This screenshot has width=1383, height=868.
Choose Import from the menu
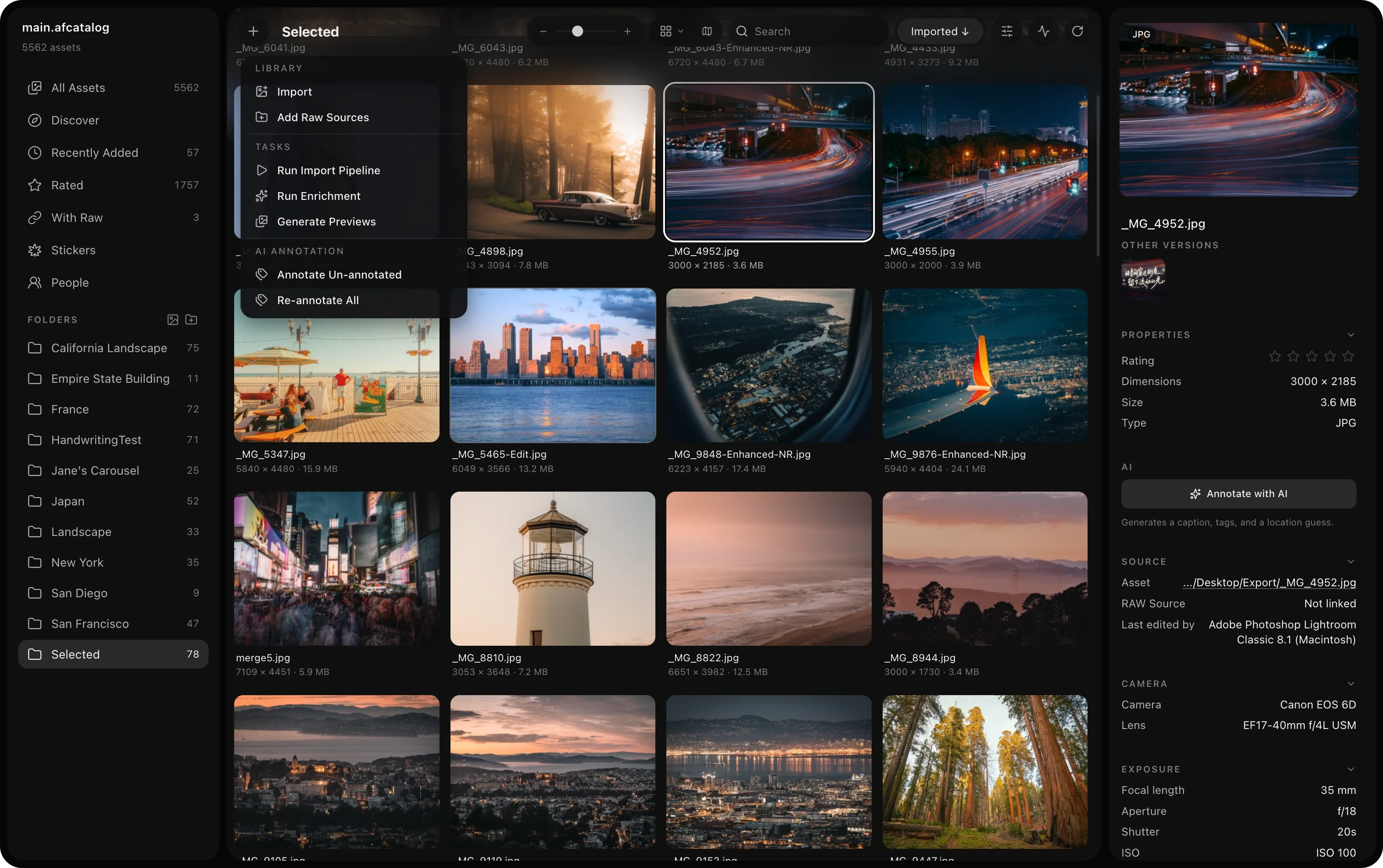[354, 92]
